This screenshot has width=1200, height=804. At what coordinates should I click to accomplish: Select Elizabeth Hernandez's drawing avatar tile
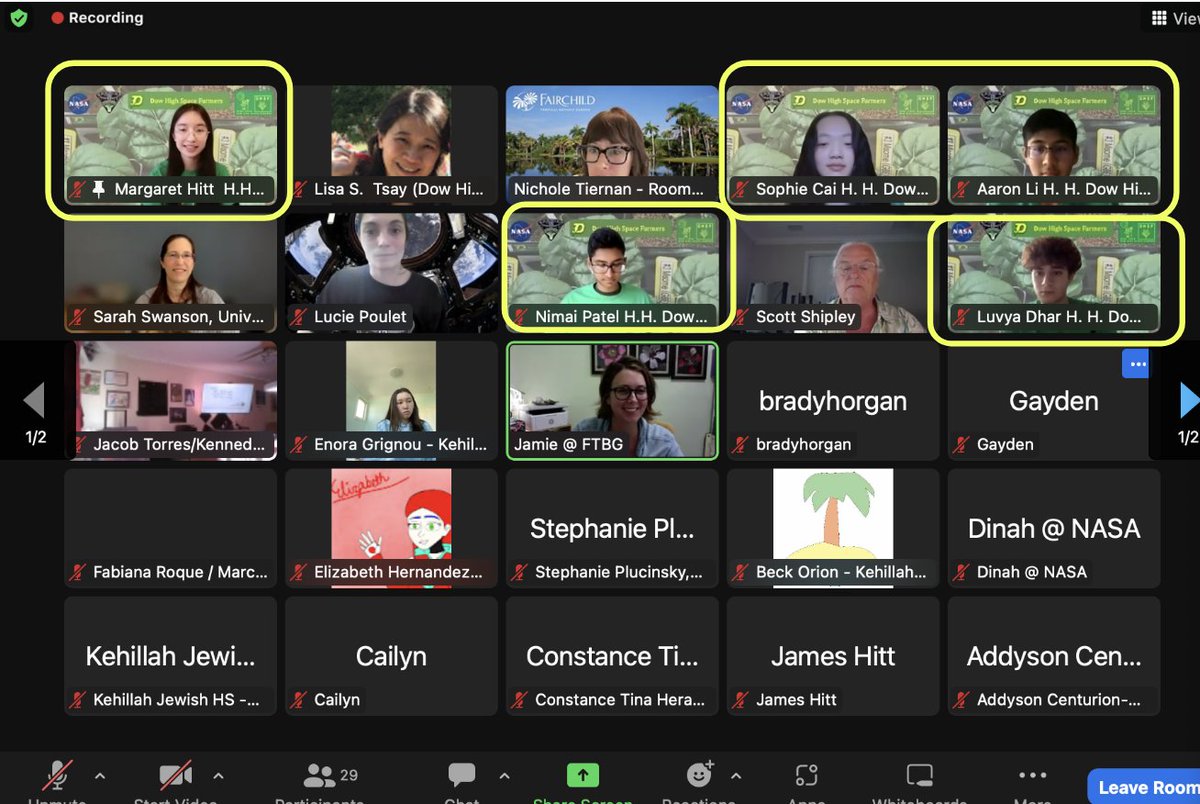point(391,528)
